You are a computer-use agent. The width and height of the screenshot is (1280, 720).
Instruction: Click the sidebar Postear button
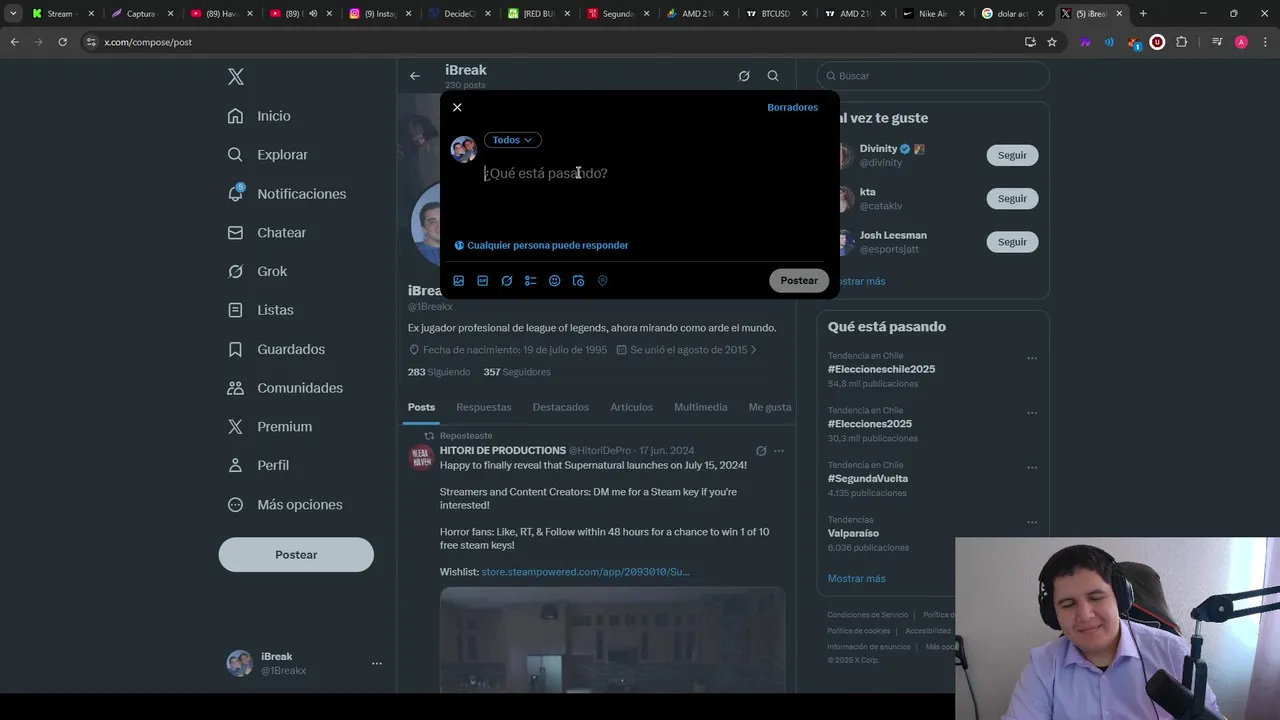(x=296, y=555)
